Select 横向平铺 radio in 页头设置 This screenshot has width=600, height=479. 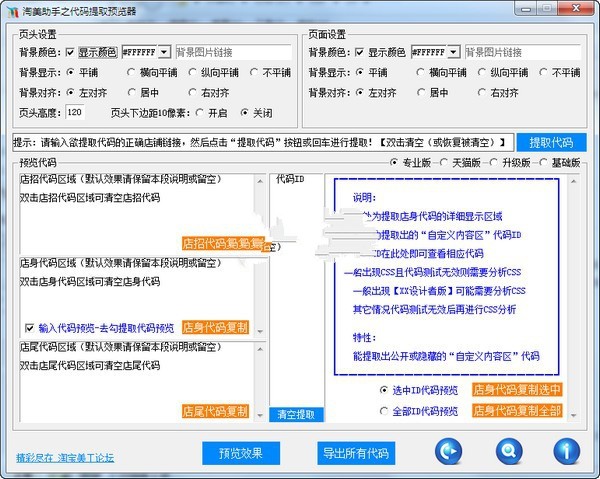point(131,72)
